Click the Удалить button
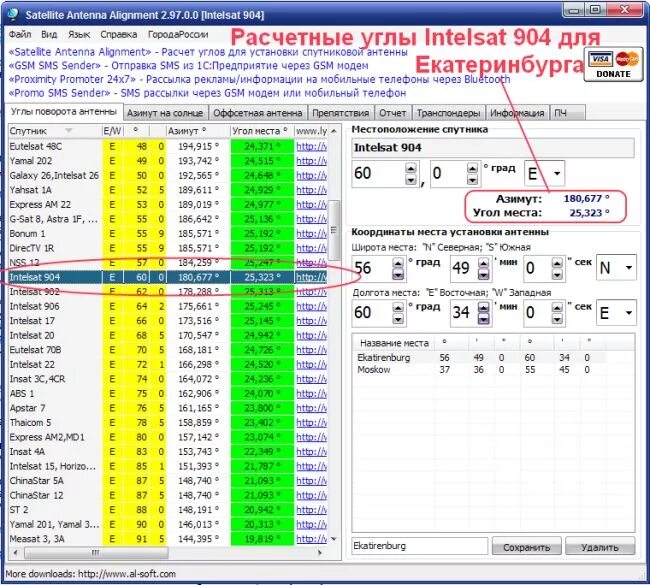 [600, 547]
